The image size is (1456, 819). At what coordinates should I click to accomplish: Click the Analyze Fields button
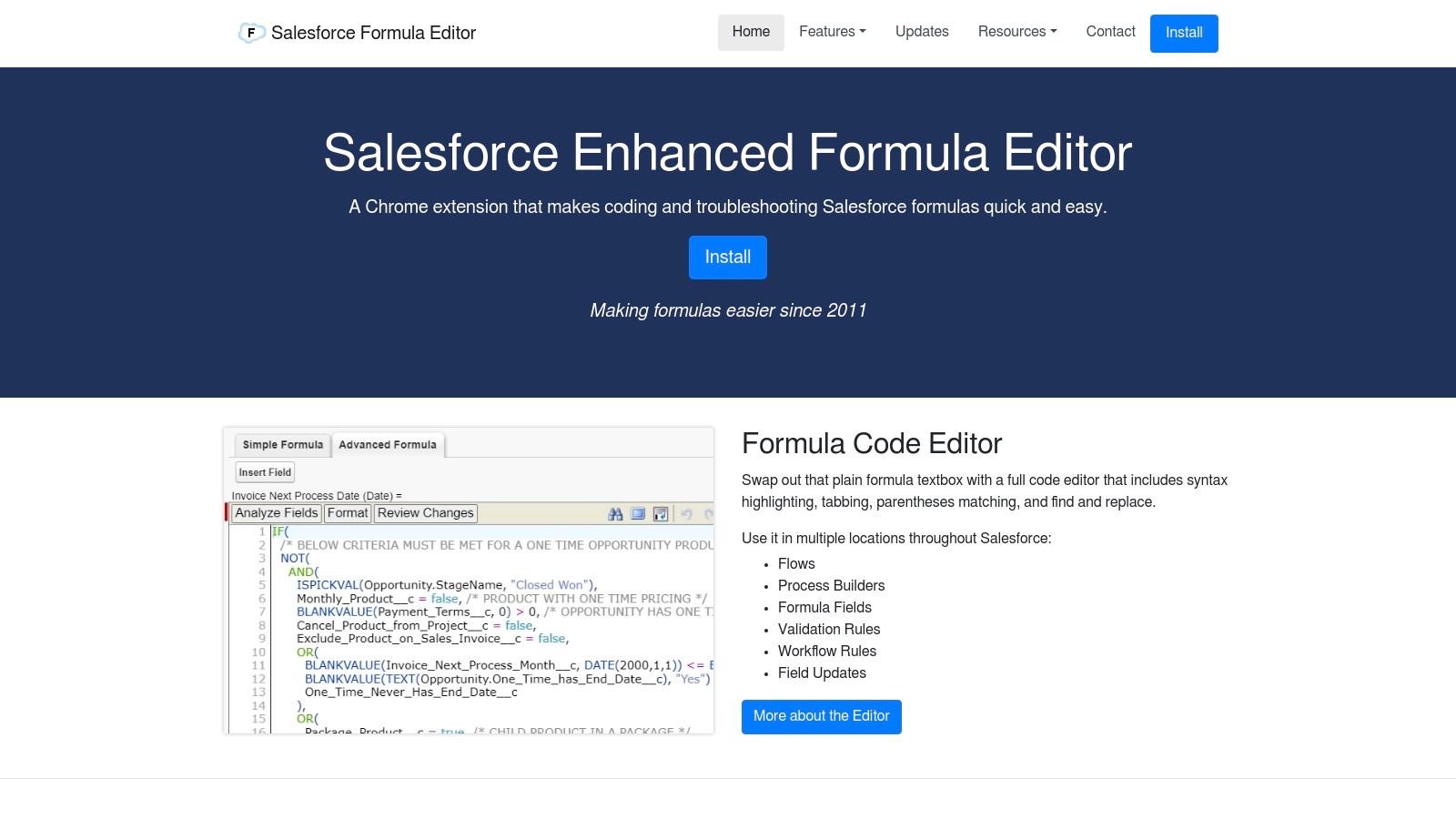coord(276,513)
